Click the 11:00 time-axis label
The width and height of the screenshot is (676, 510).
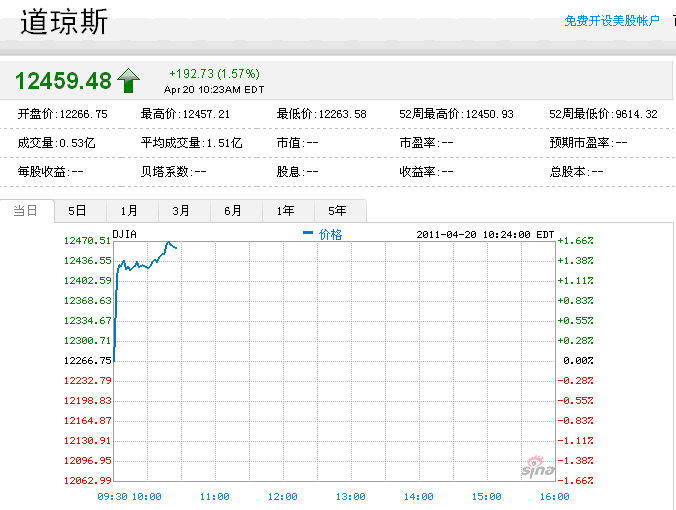click(215, 496)
